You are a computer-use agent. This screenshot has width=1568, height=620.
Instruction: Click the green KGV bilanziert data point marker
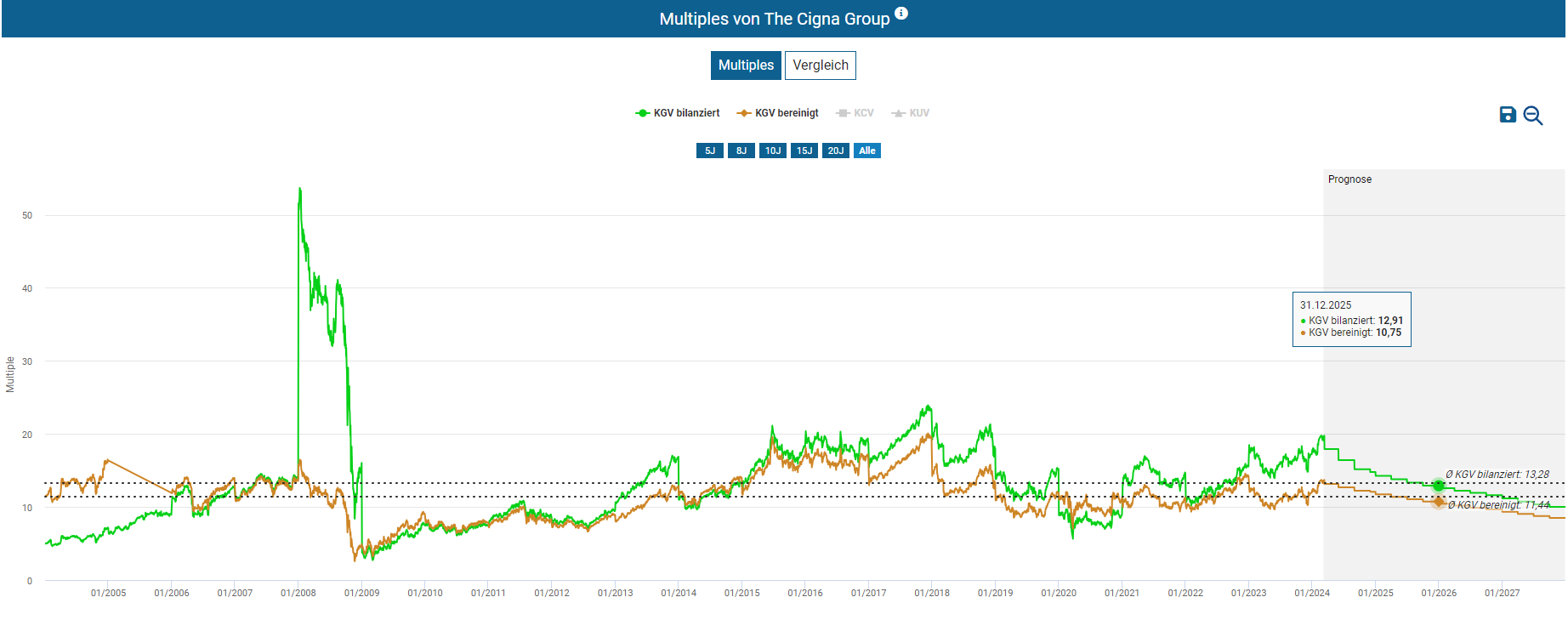(x=1439, y=486)
